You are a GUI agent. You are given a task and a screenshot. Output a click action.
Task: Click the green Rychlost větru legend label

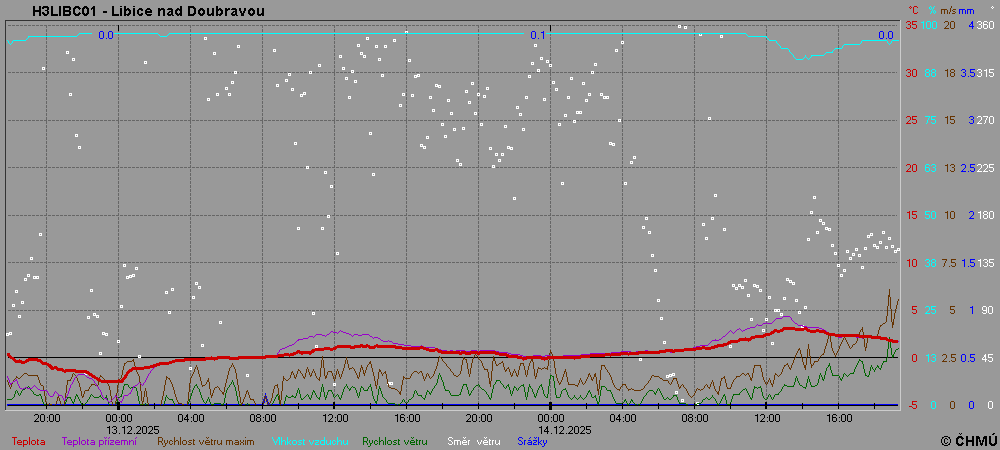[395, 441]
